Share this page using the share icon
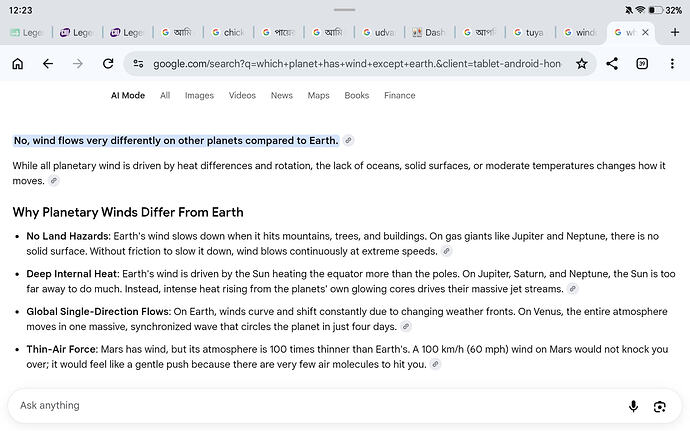The image size is (690, 431). [612, 64]
